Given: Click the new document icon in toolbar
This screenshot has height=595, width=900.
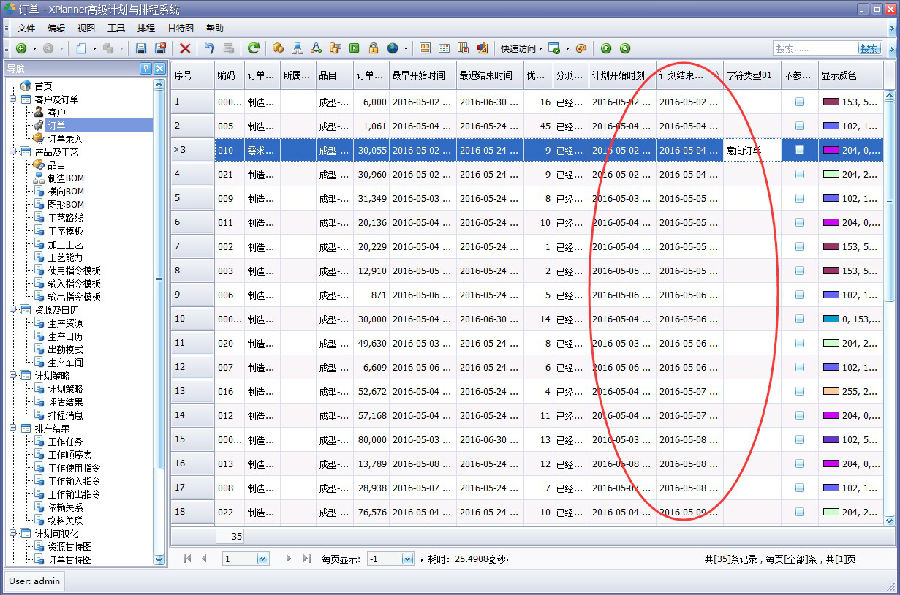Looking at the screenshot, I should (x=81, y=49).
